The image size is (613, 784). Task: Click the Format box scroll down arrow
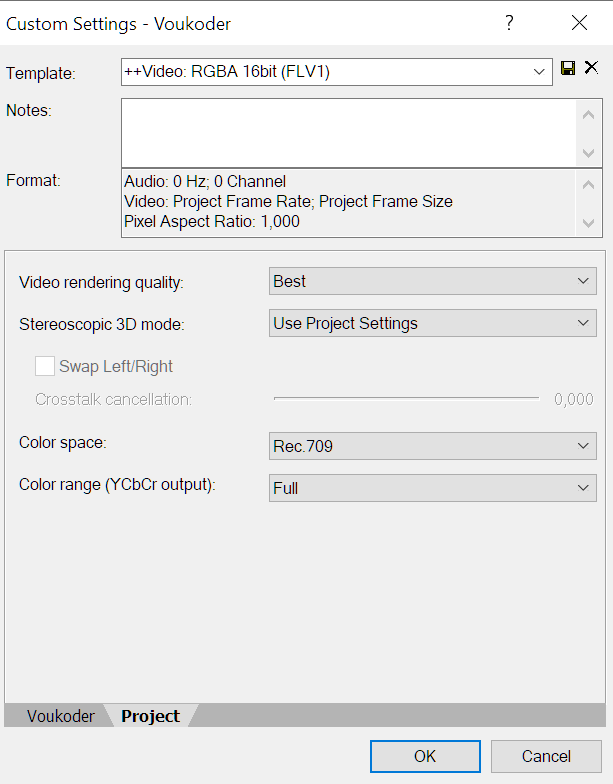(588, 222)
